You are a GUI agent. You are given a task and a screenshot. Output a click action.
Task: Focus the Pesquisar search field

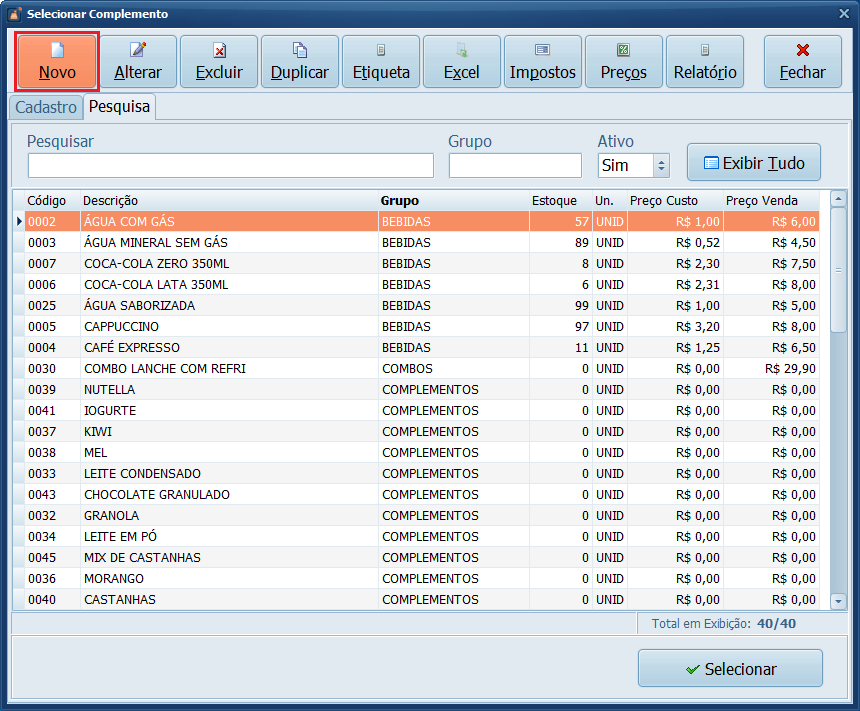(x=230, y=166)
